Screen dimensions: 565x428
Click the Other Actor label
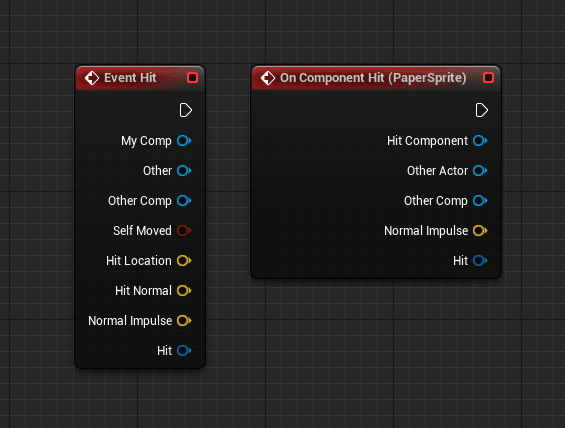pos(437,170)
